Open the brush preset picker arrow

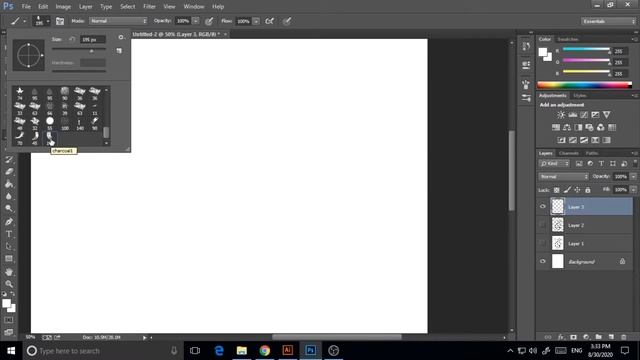point(48,21)
